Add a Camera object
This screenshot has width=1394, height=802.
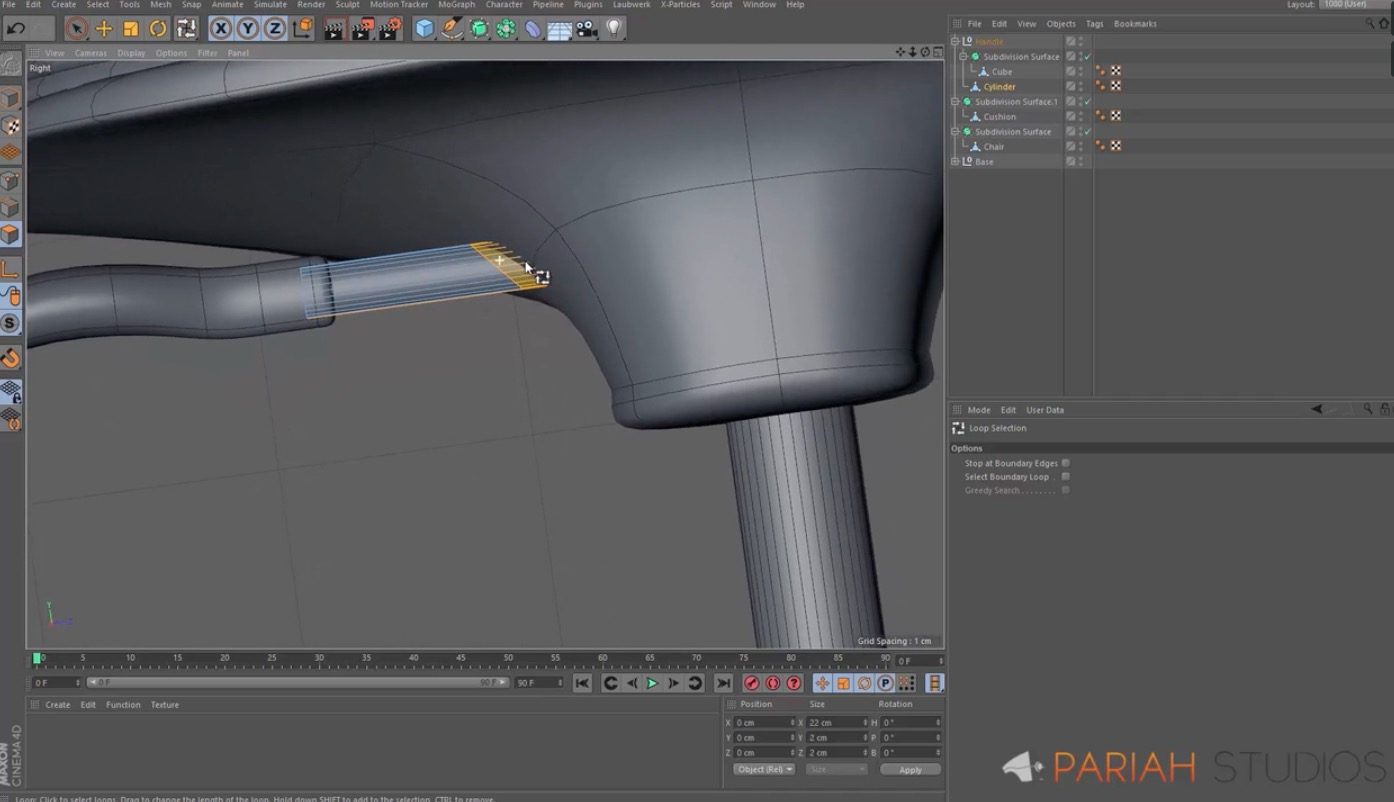click(x=587, y=28)
